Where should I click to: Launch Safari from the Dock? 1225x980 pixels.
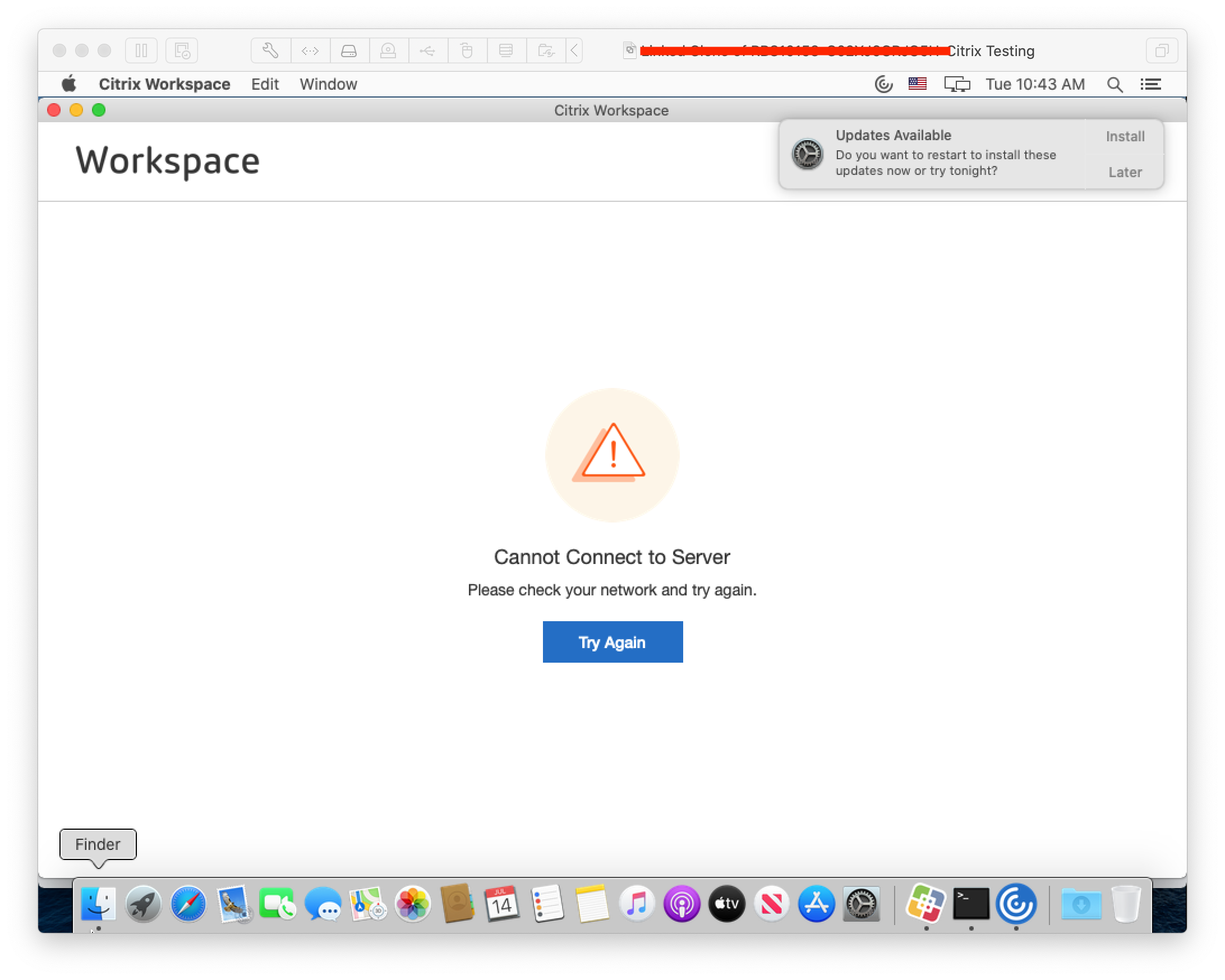[x=188, y=903]
